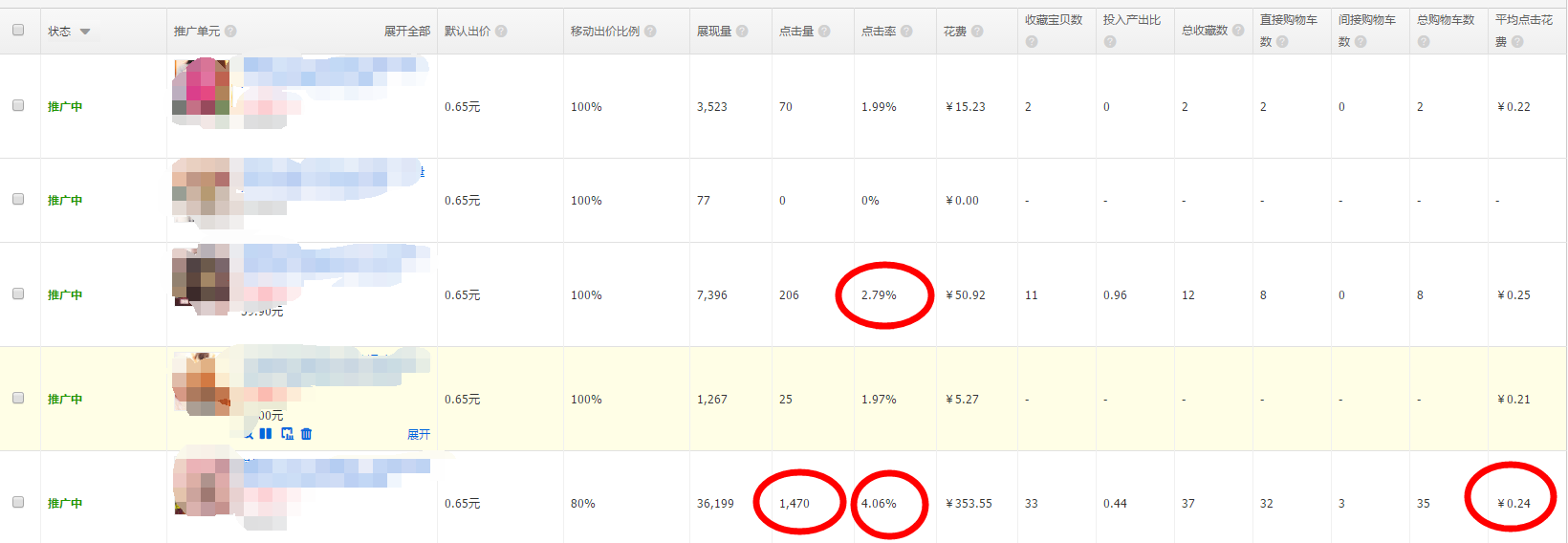Click the 0.65元 bid in first row
Screen dimensions: 1568x543
tap(463, 107)
